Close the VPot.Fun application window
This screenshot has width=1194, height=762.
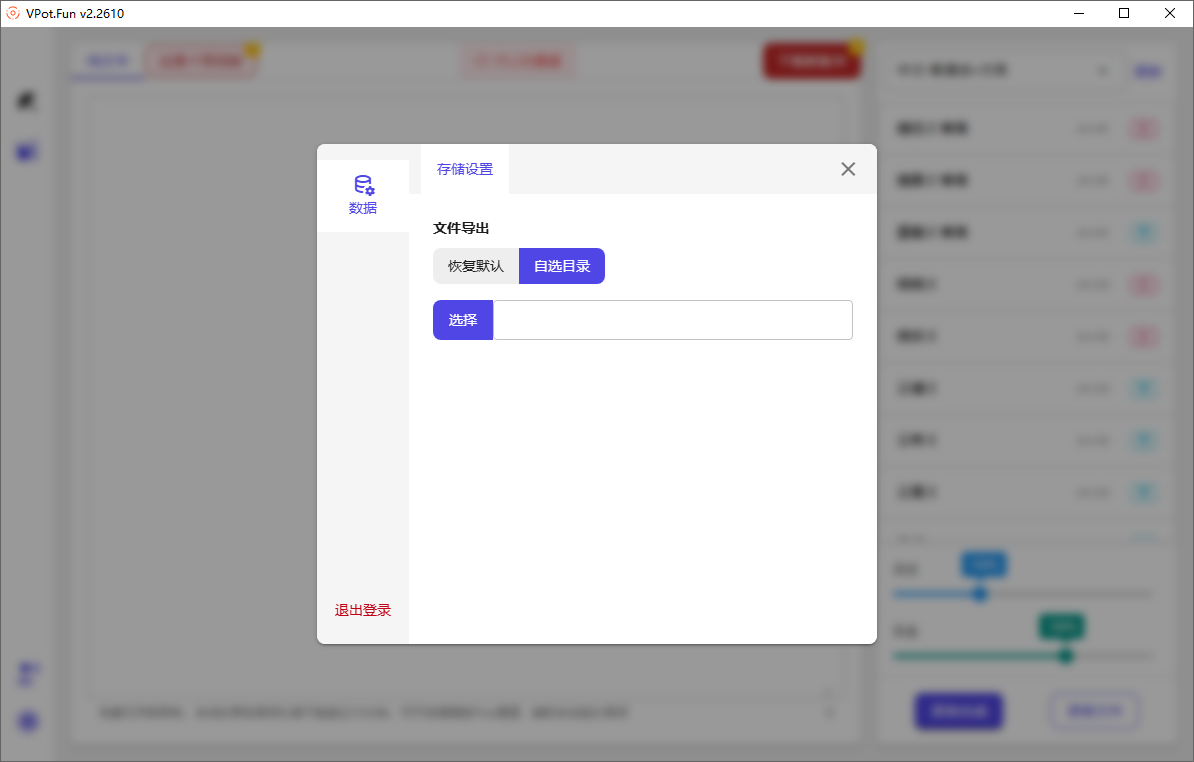tap(1170, 13)
